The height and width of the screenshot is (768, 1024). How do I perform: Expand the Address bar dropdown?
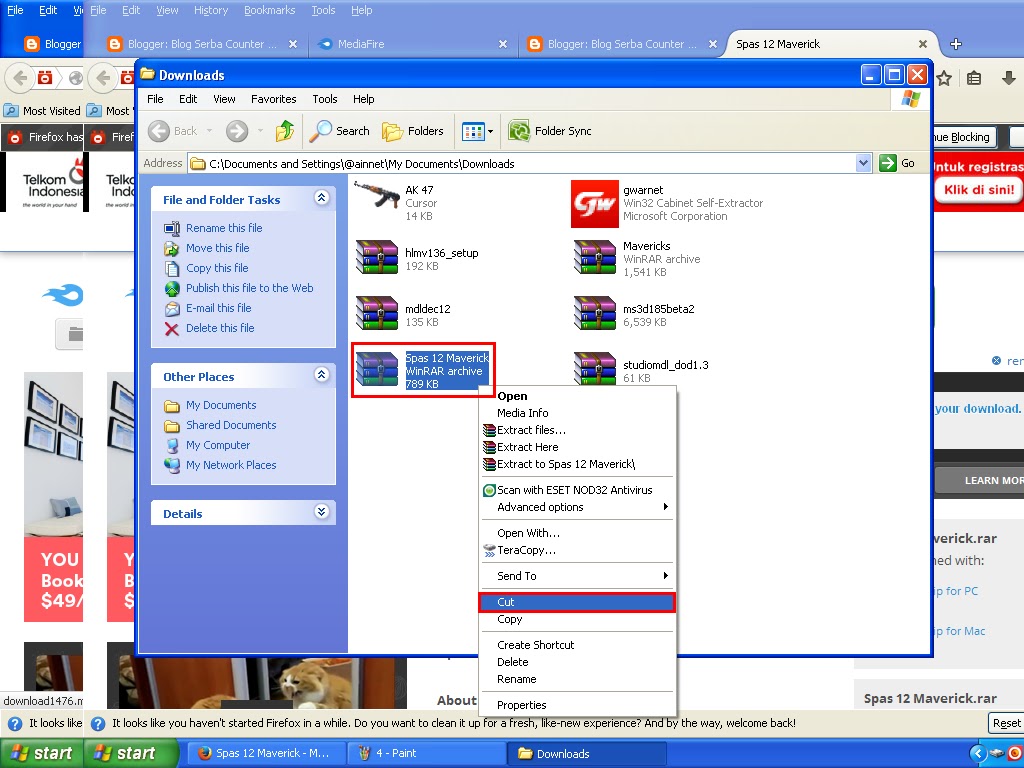point(863,163)
